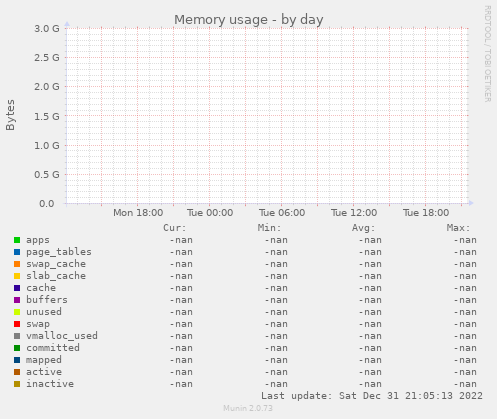The height and width of the screenshot is (419, 497).
Task: Click the brown active legend swatch
Action: [x=17, y=372]
